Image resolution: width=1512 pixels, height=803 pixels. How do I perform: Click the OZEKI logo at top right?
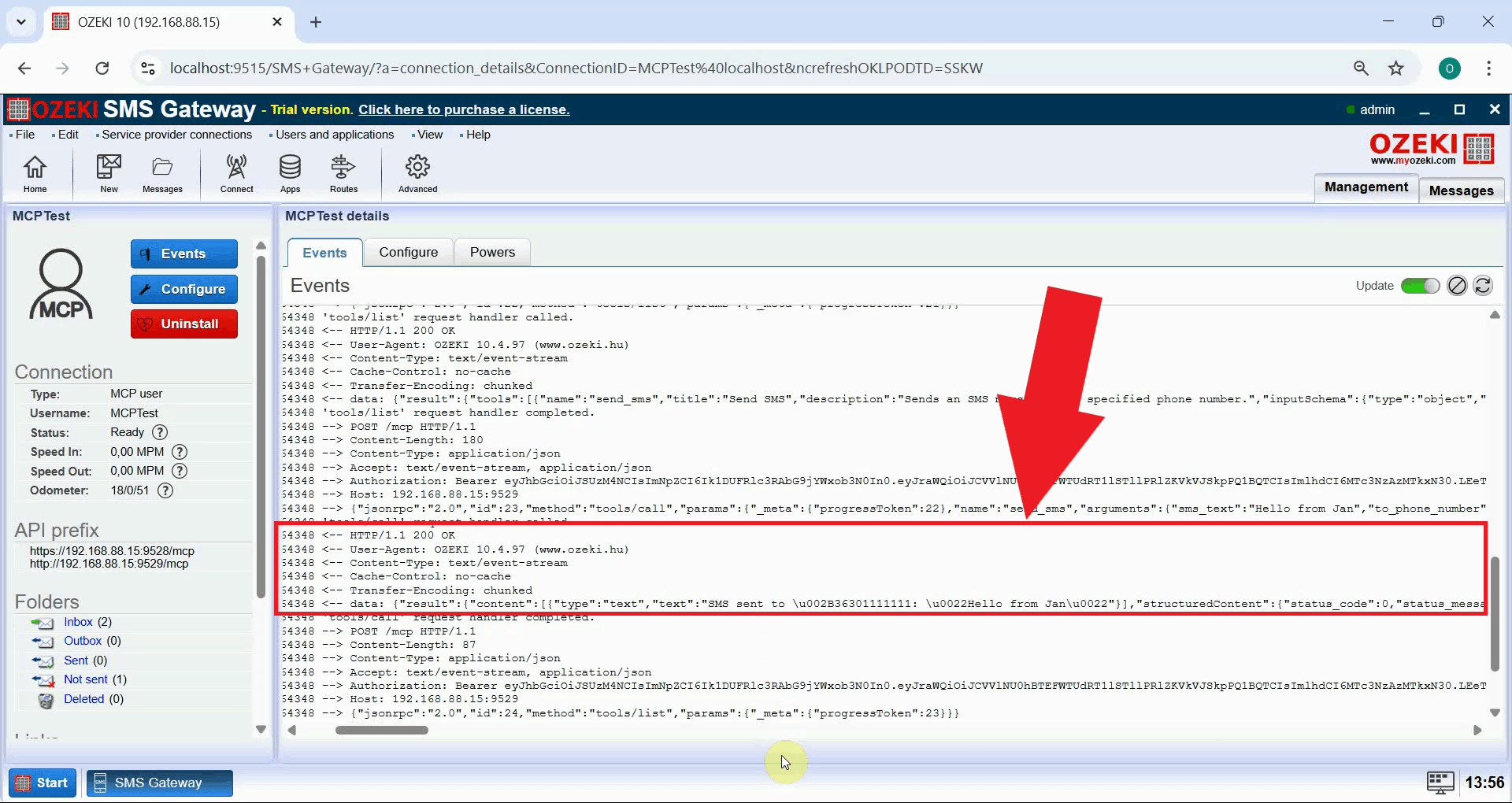(x=1432, y=148)
